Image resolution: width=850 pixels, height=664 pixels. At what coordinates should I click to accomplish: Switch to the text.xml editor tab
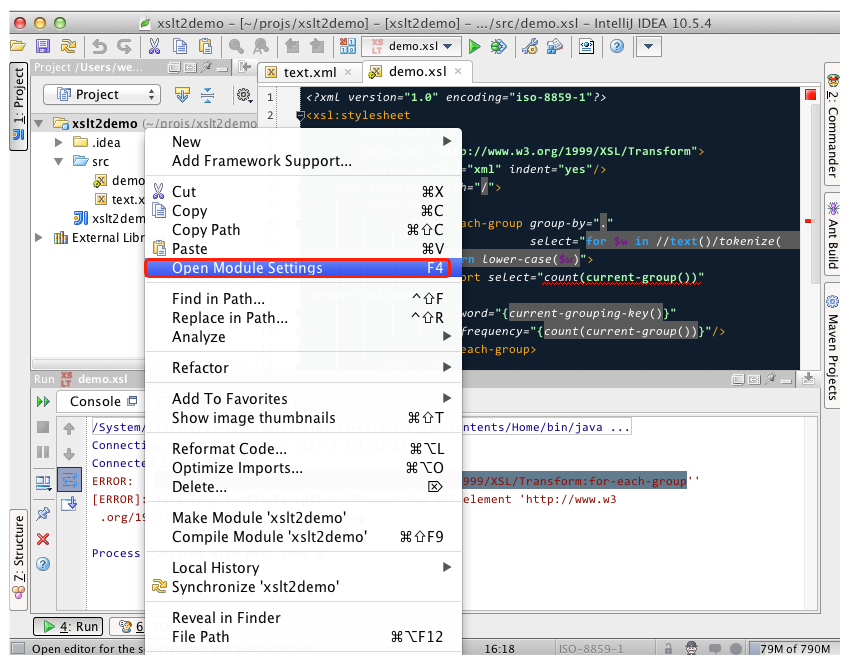pyautogui.click(x=309, y=72)
